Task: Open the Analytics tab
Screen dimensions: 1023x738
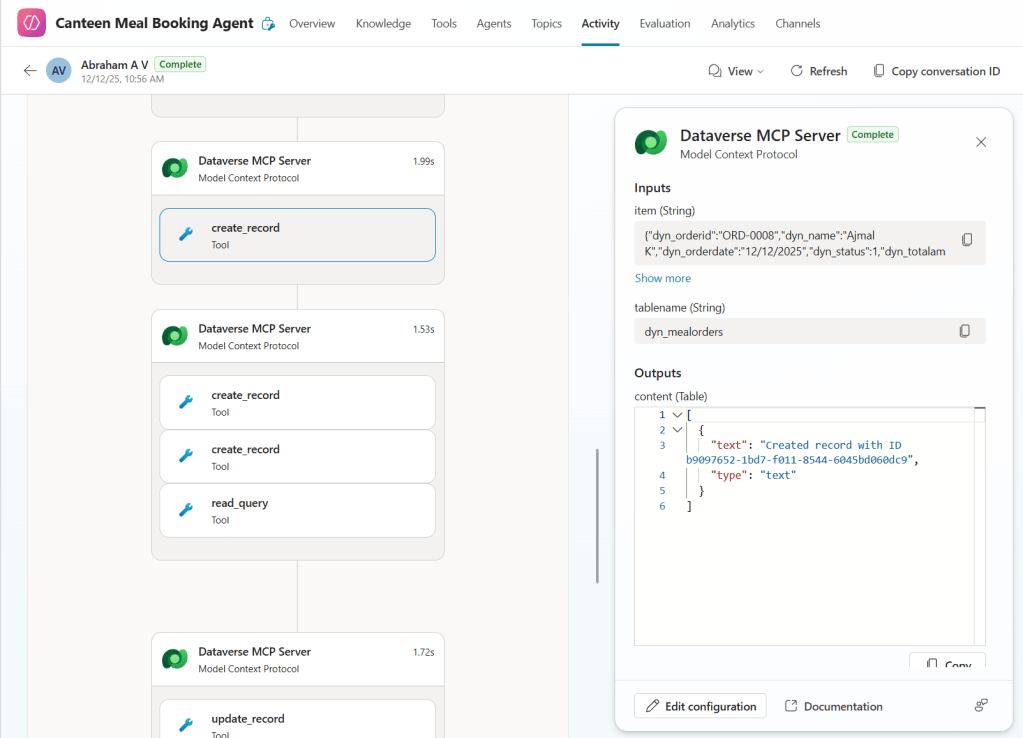Action: (x=733, y=24)
